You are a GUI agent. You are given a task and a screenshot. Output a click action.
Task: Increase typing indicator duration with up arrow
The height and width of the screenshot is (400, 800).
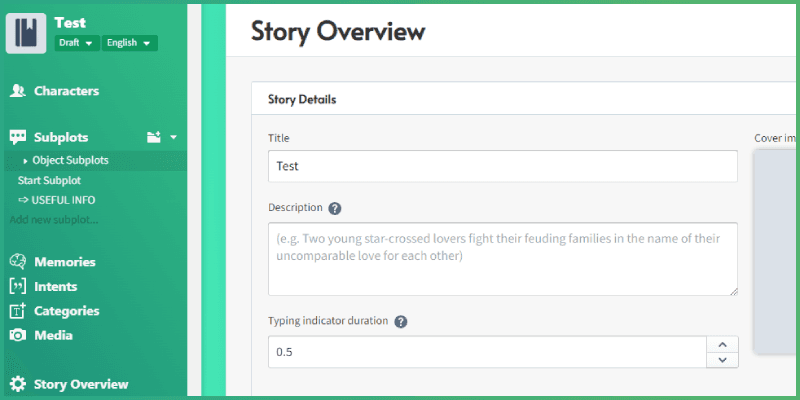tap(722, 344)
